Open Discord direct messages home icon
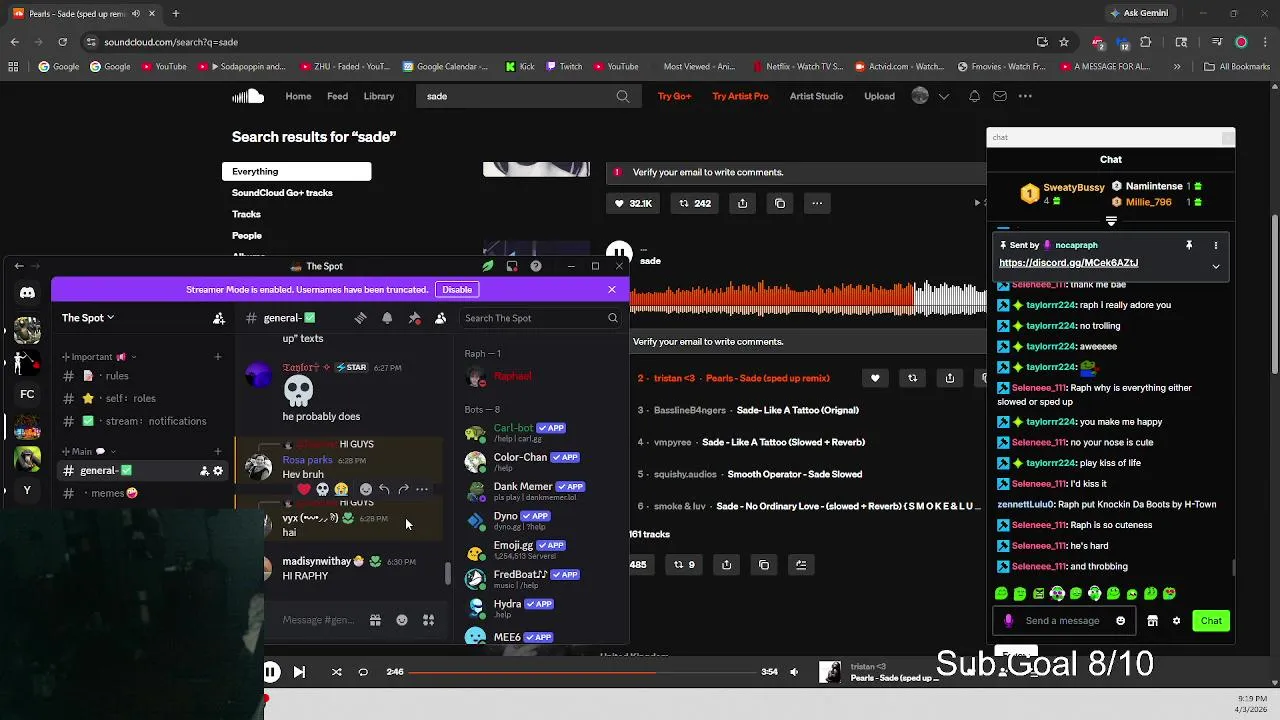 coord(27,293)
